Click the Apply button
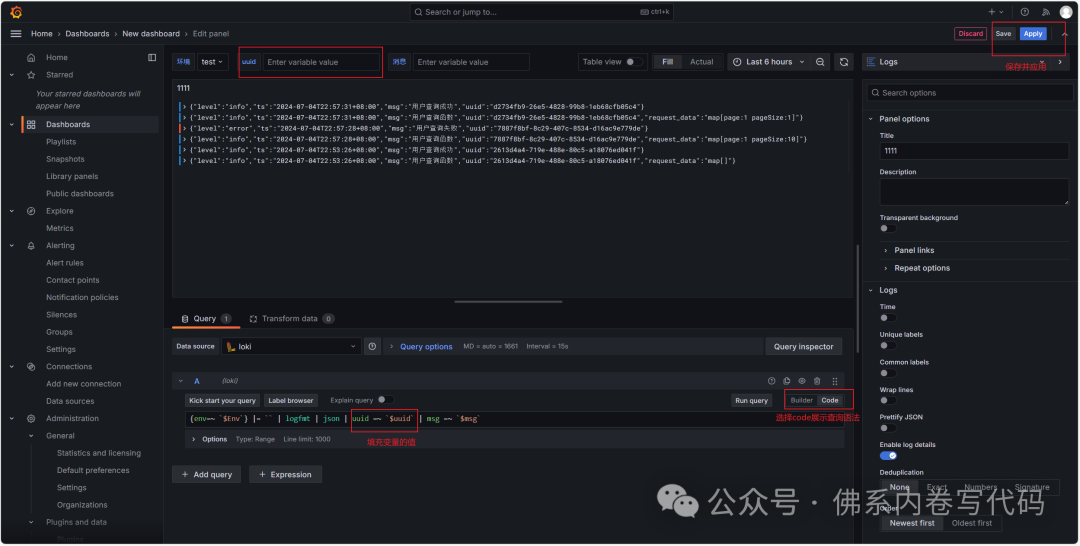This screenshot has height=546, width=1080. coord(1032,34)
